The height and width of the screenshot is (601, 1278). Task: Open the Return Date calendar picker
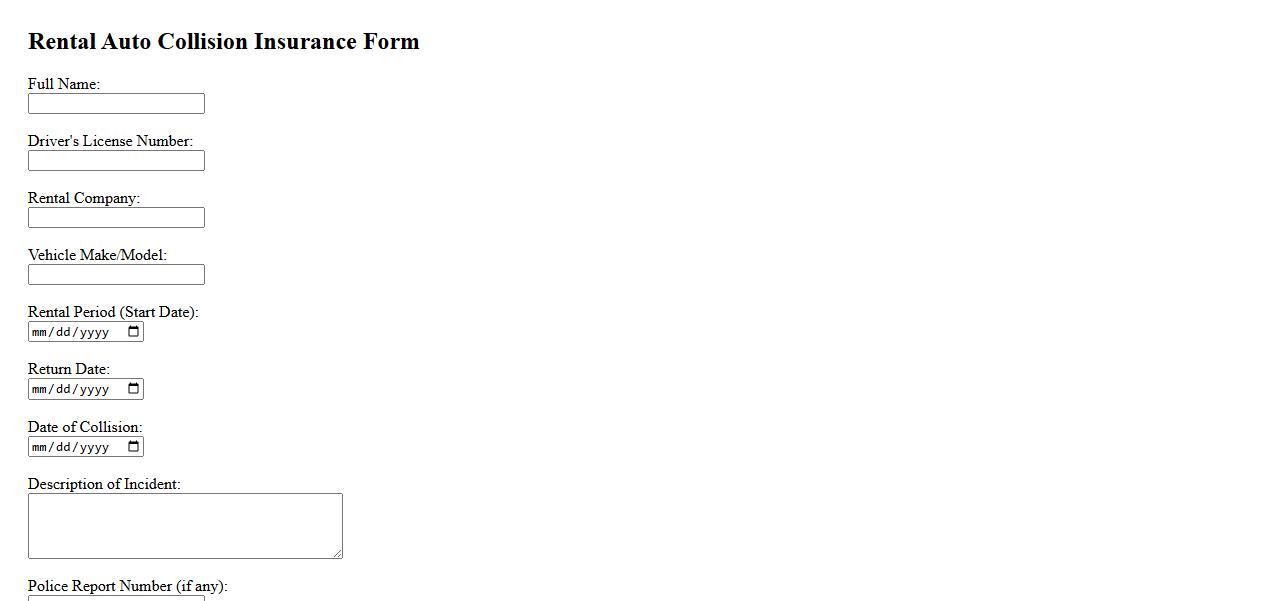(x=134, y=389)
